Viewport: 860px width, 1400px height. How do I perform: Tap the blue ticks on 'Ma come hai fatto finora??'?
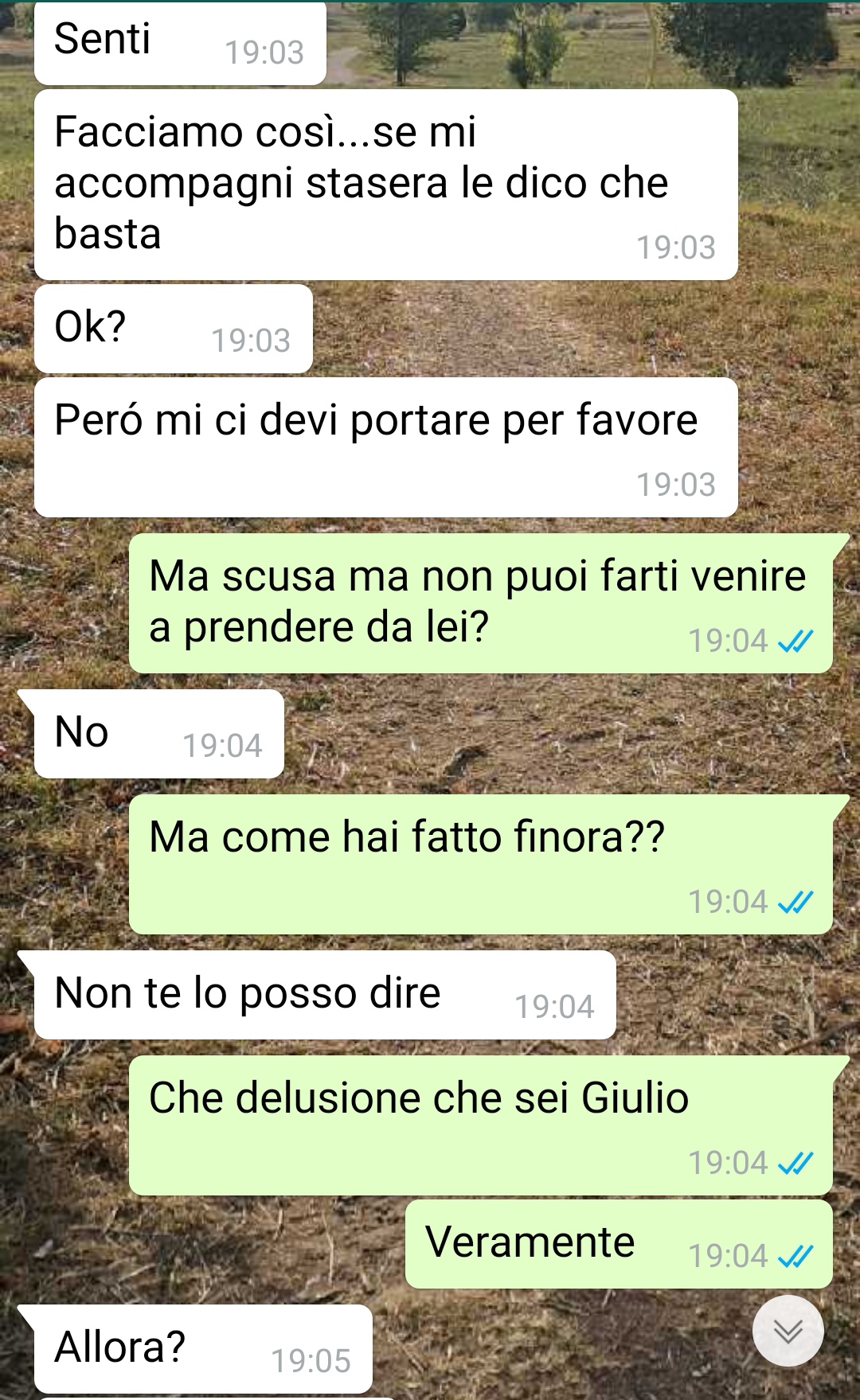coord(795,903)
